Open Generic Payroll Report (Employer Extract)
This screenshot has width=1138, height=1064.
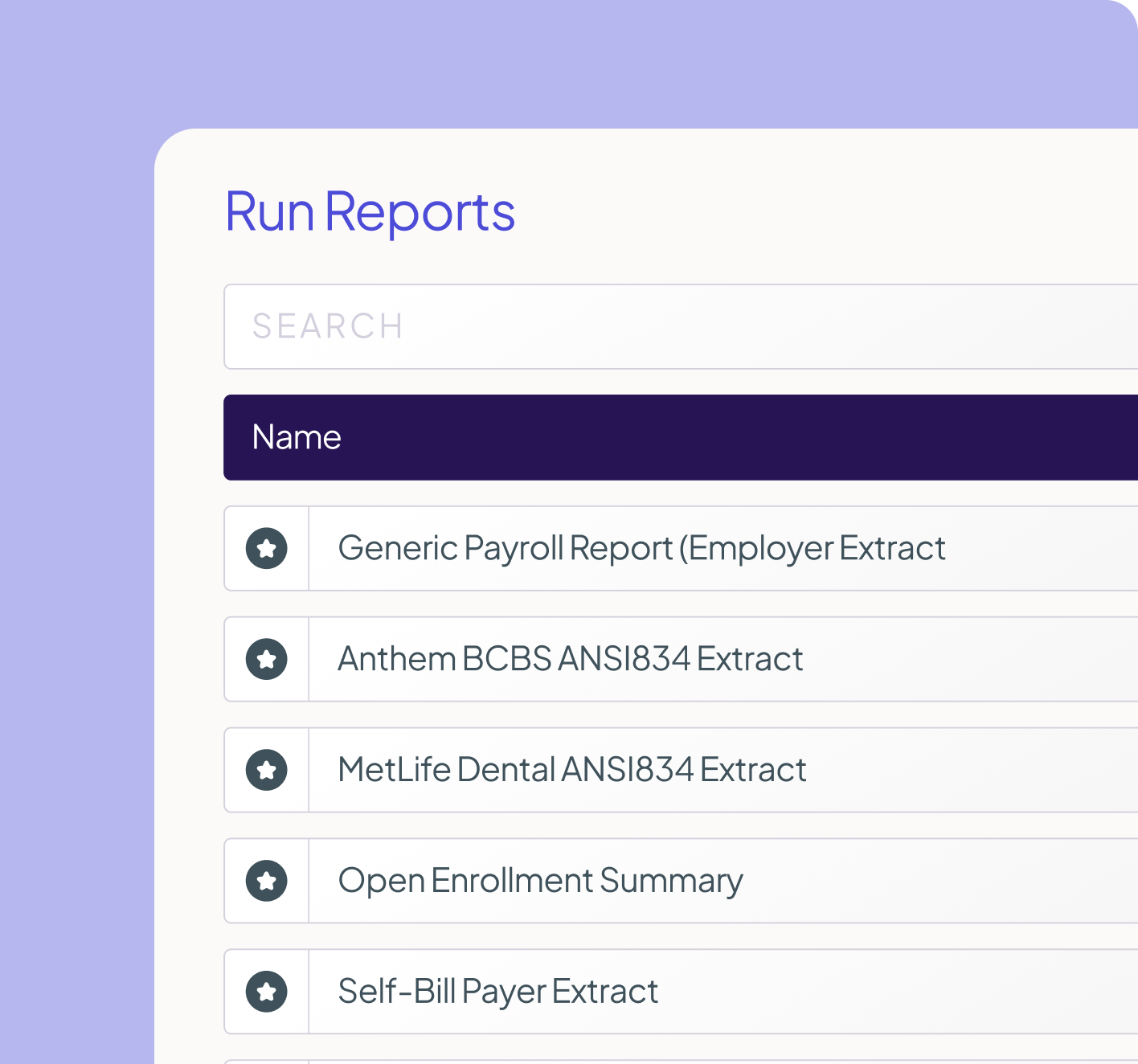tap(641, 549)
